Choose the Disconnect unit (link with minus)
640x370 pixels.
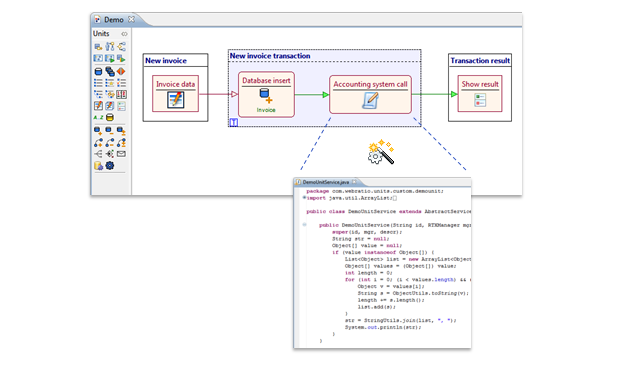pyautogui.click(x=109, y=143)
